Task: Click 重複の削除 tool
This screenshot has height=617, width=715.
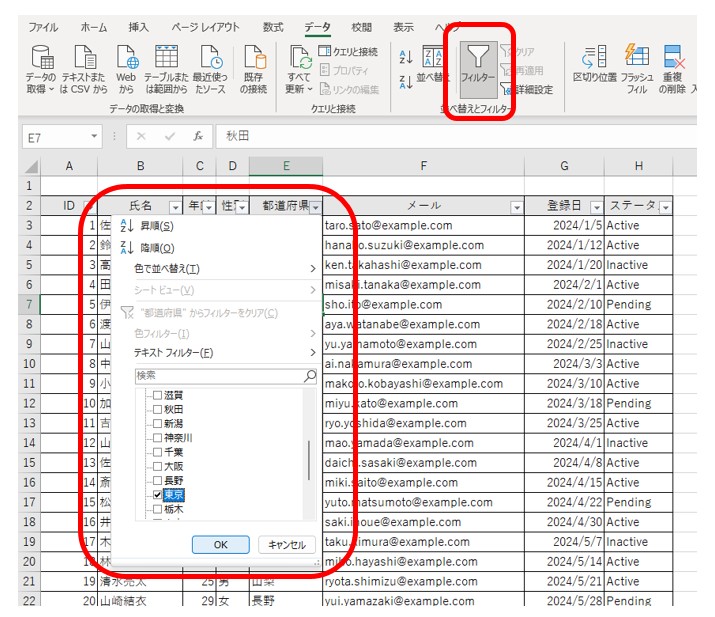Action: point(672,69)
